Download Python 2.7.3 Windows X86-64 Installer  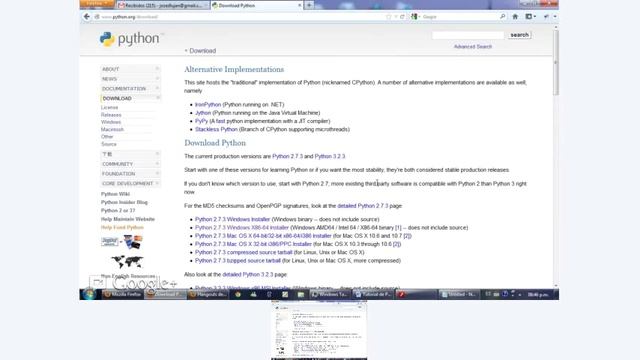click(242, 227)
